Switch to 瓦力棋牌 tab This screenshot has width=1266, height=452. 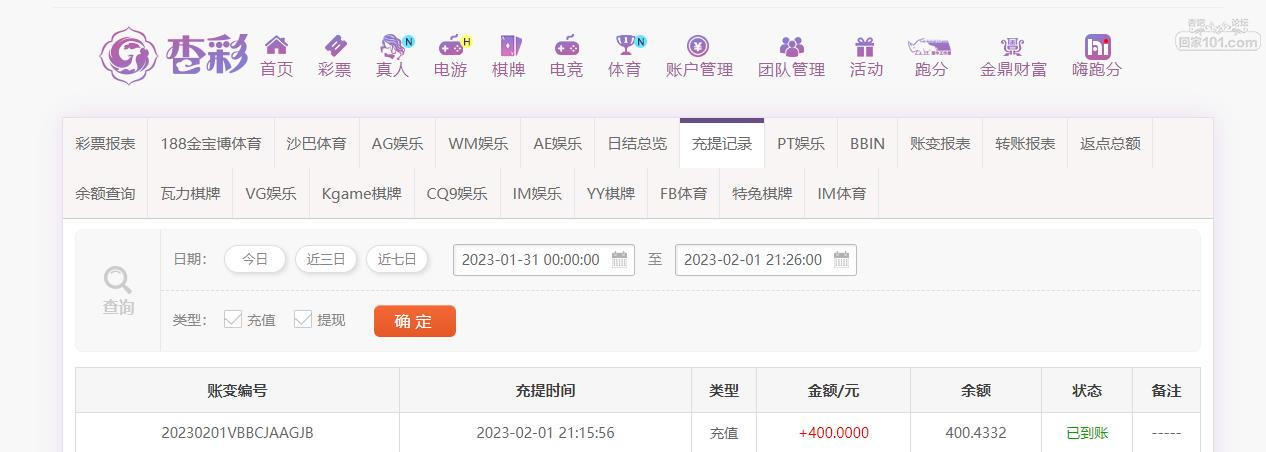[190, 193]
